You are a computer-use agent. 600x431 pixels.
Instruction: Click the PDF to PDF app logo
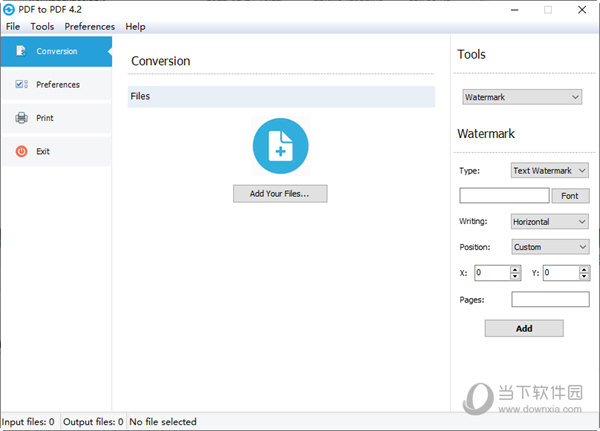coord(9,10)
